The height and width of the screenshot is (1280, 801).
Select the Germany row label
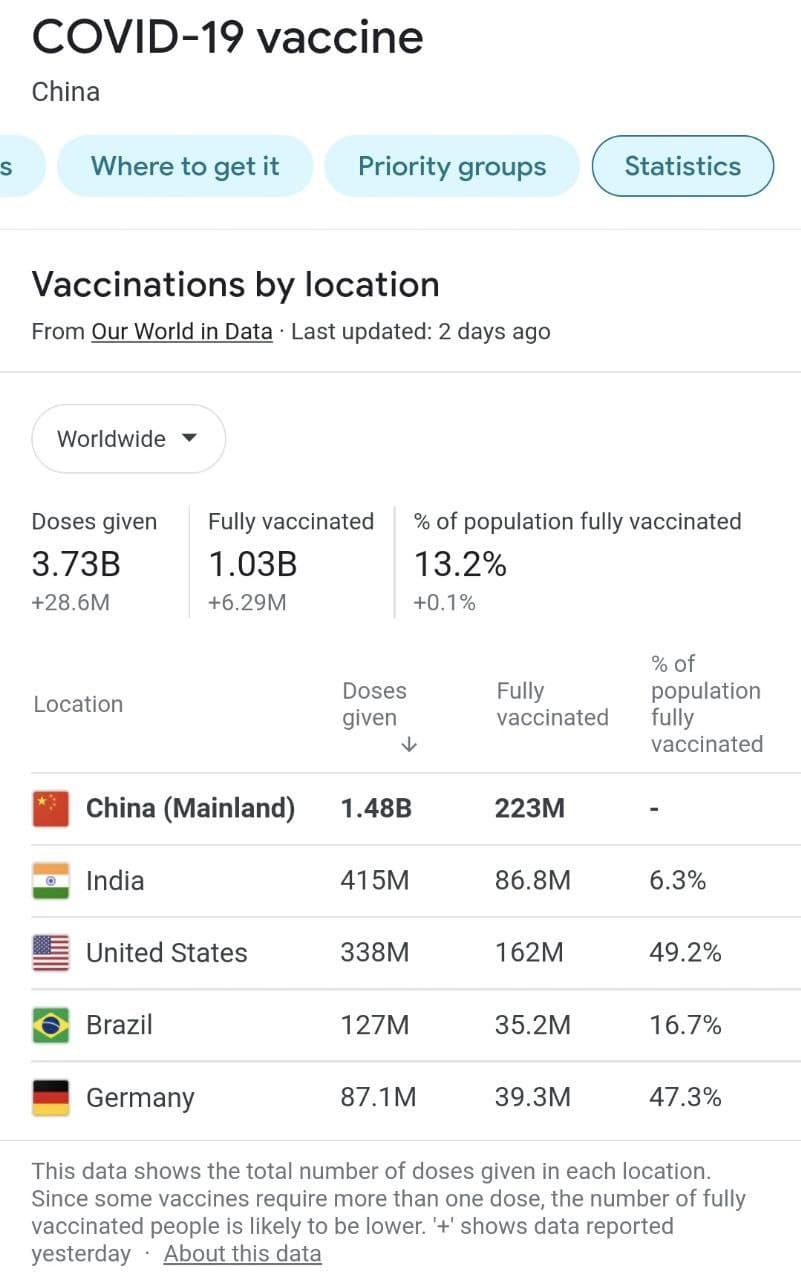[140, 1098]
